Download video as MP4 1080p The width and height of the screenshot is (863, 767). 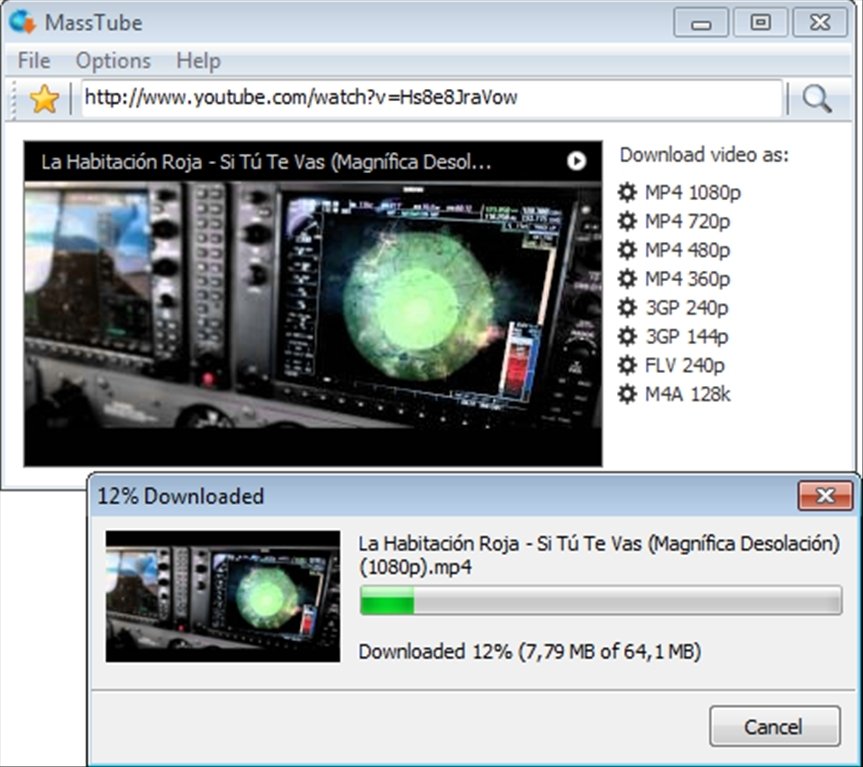point(692,193)
